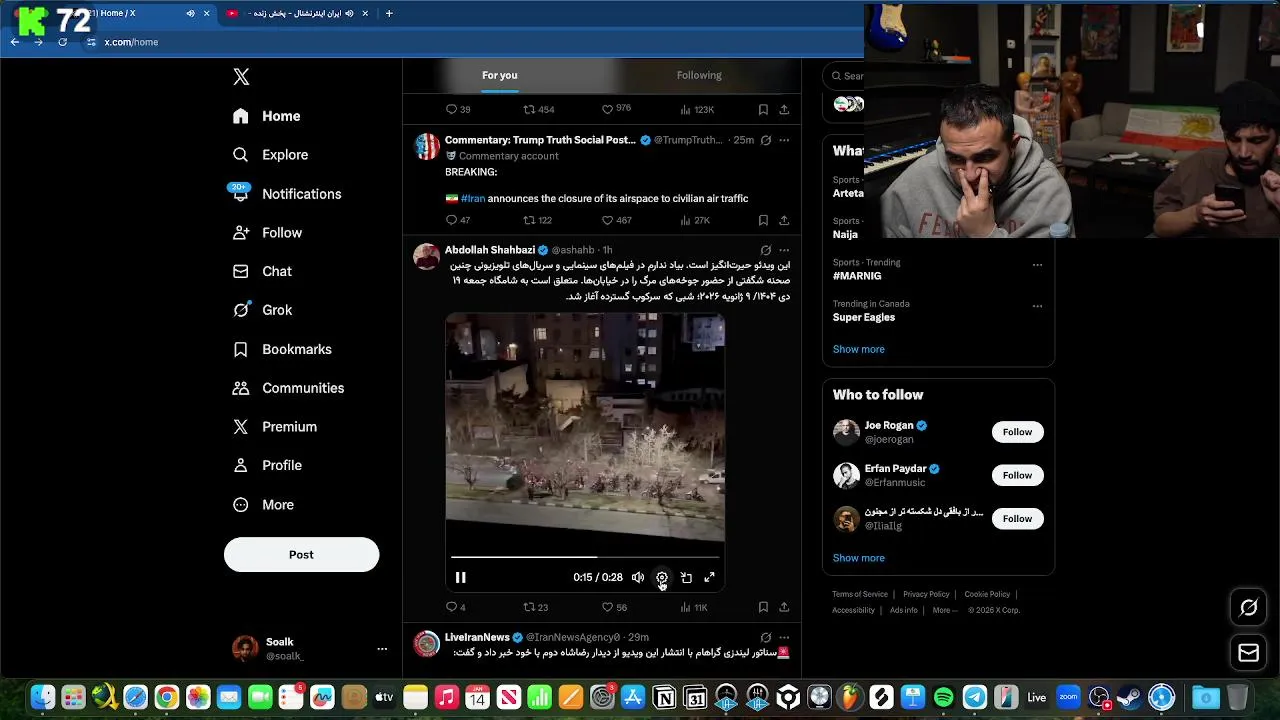This screenshot has width=1280, height=720.
Task: Bookmark Abdollah Shahbazi's video post
Action: click(763, 607)
